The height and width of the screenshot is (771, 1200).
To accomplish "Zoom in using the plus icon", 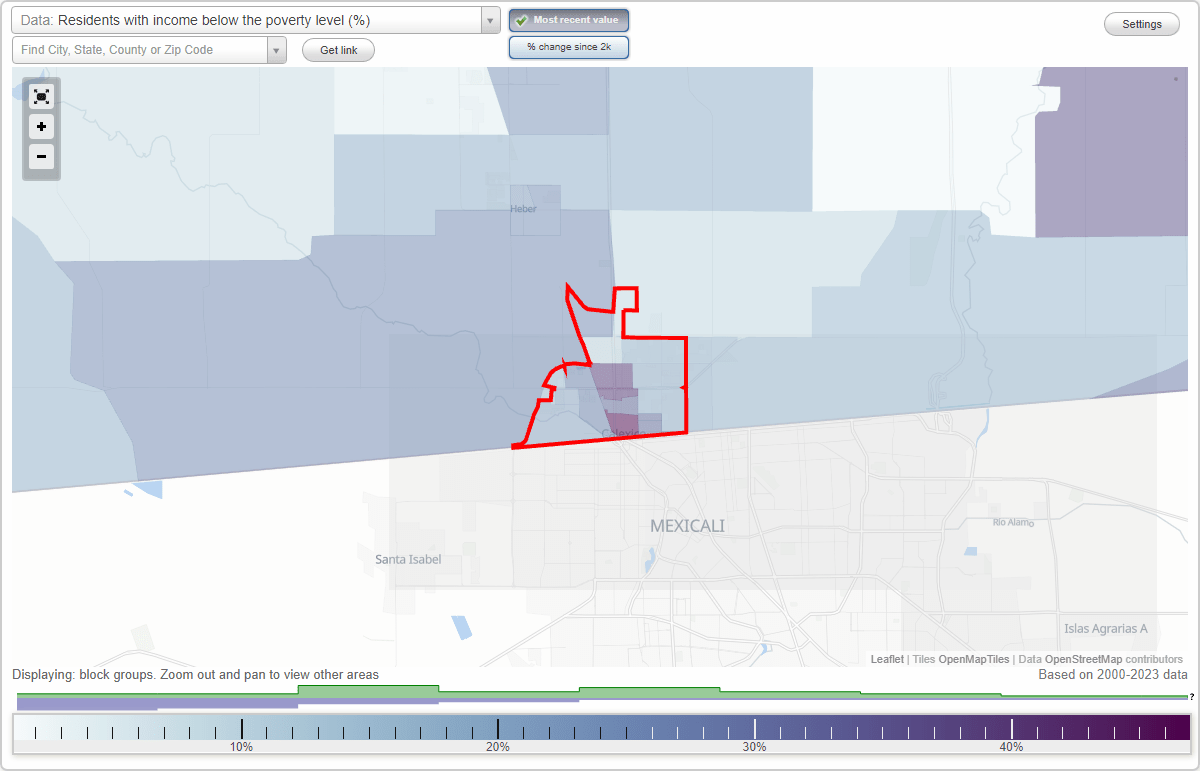I will coord(41,127).
